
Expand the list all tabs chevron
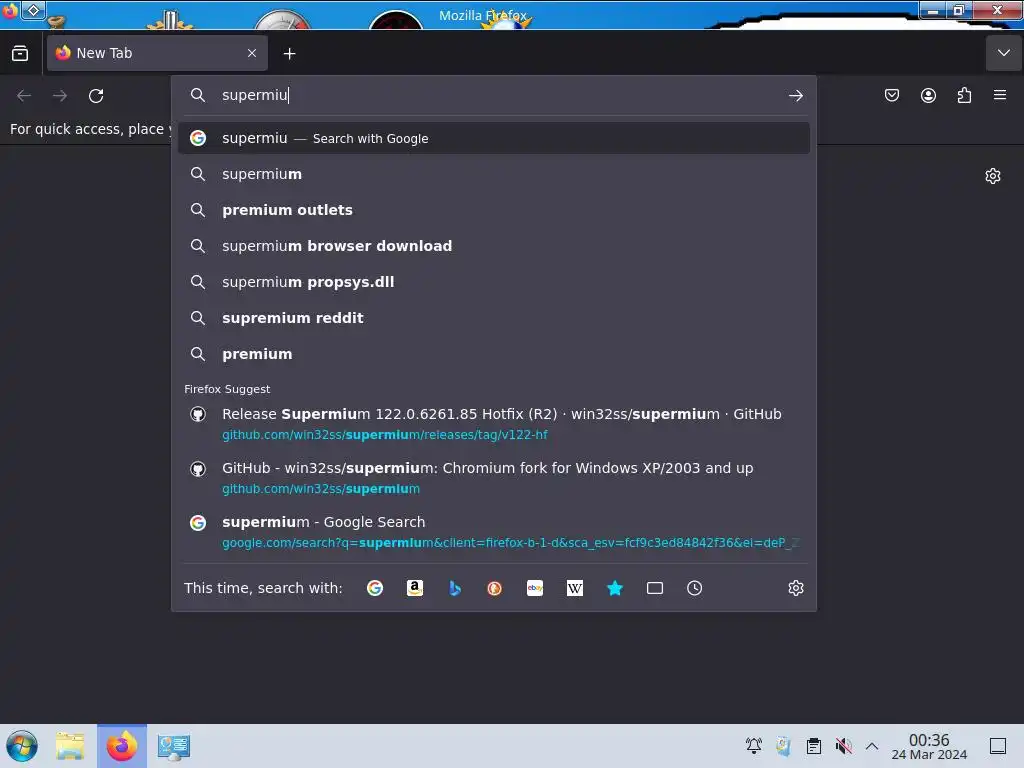tap(1004, 53)
